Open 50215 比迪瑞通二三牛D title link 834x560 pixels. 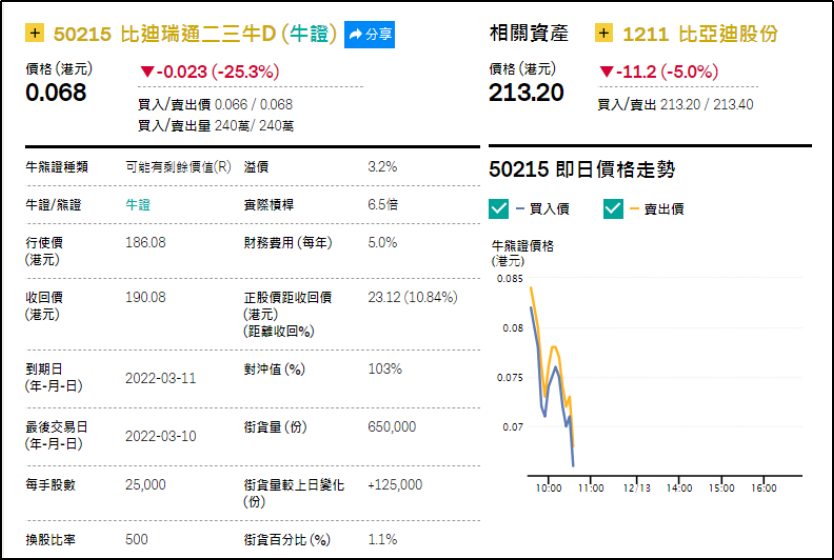point(195,34)
